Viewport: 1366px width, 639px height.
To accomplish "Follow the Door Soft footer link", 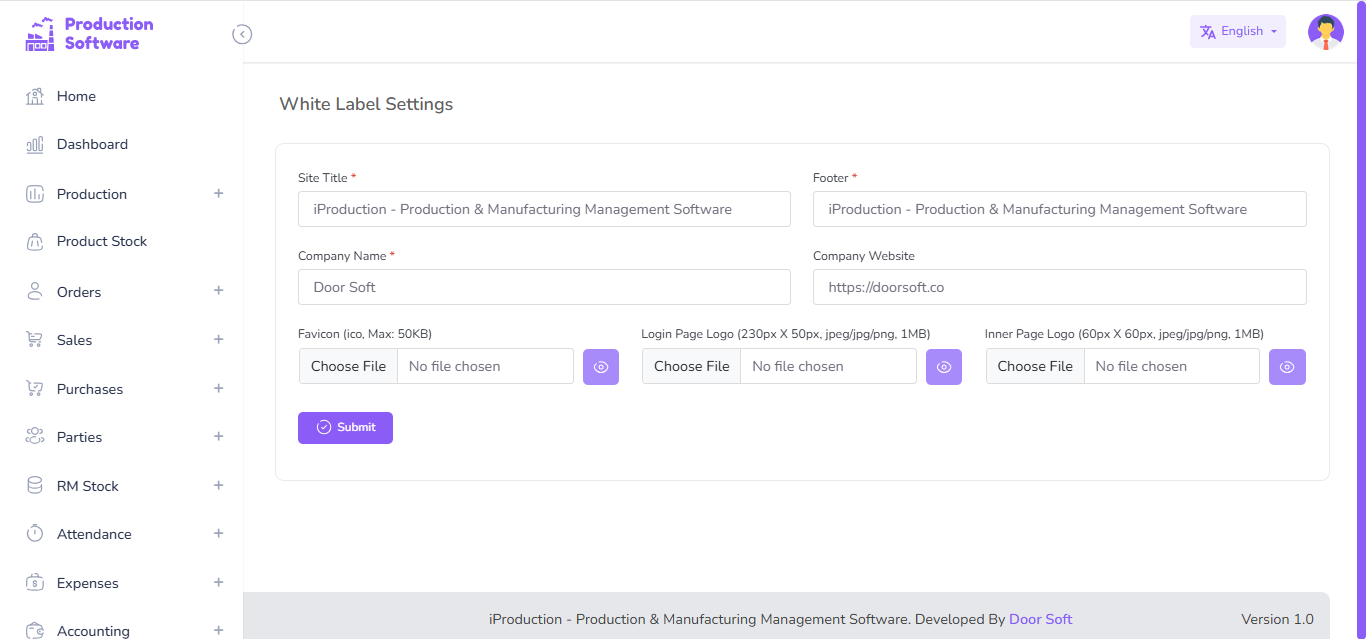I will click(x=1040, y=619).
